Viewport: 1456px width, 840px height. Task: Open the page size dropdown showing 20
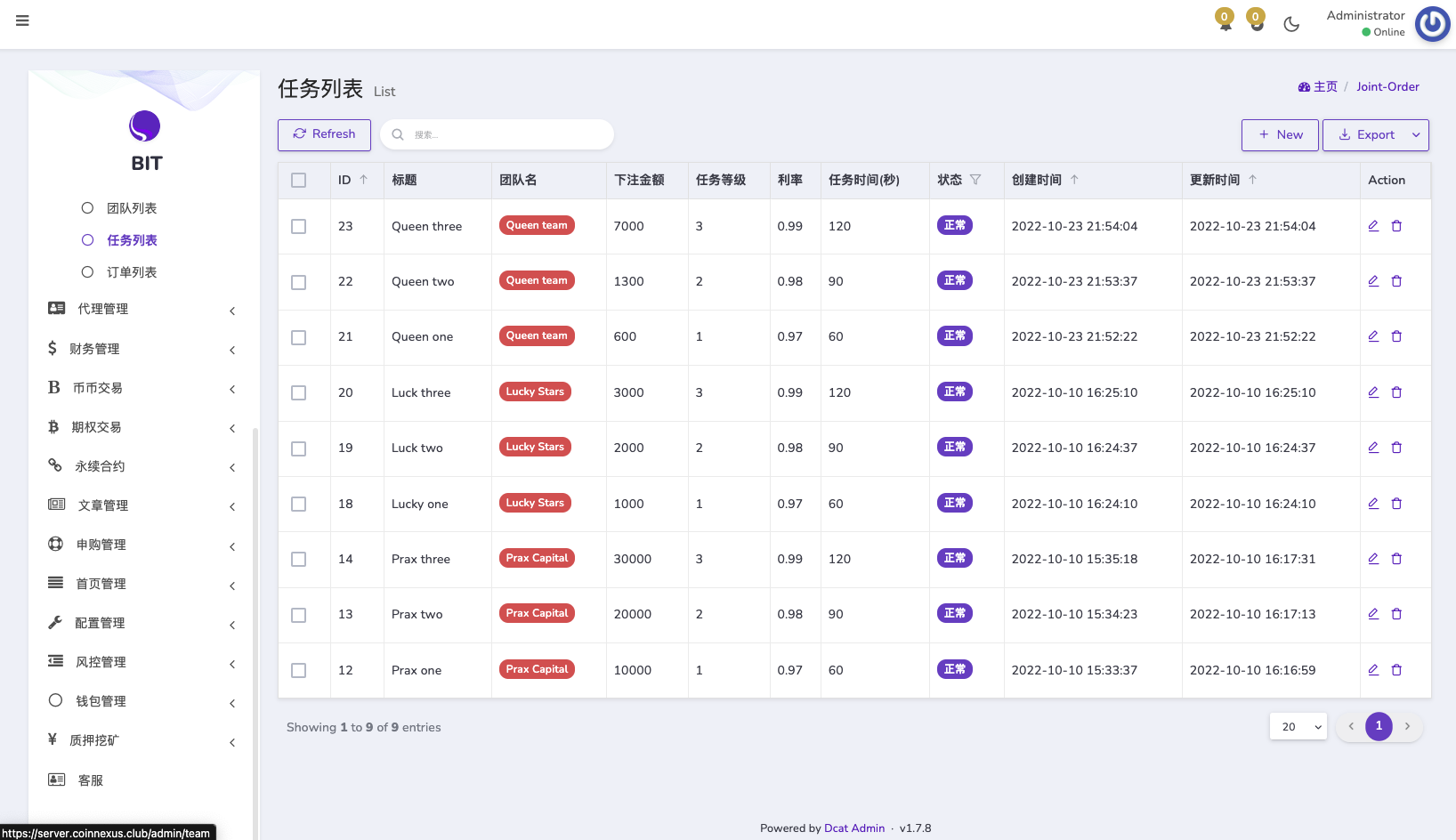[1298, 727]
